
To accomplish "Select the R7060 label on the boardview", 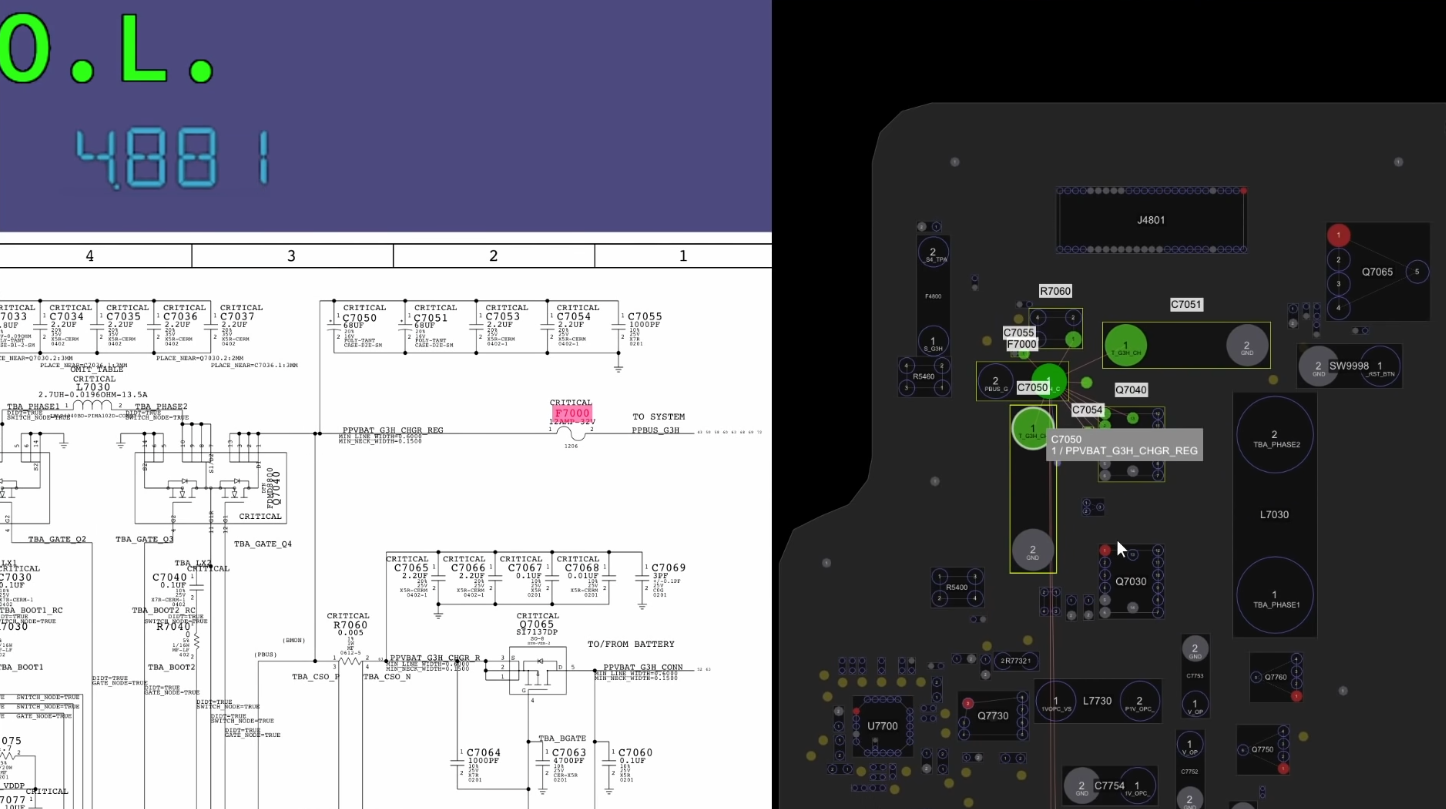I will pos(1055,291).
